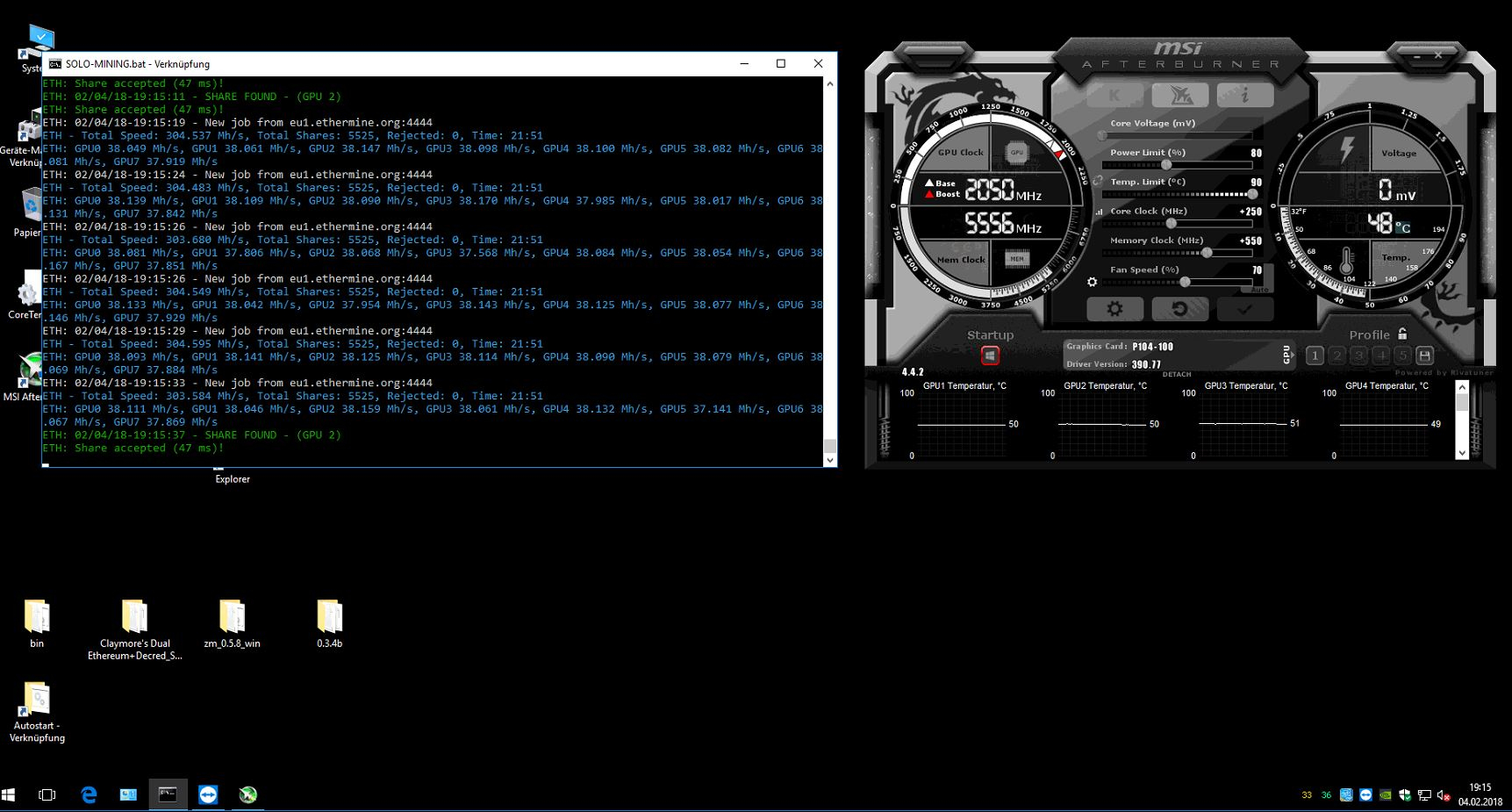1512x812 pixels.
Task: Click the Power Limit slider handle
Action: click(x=1166, y=165)
